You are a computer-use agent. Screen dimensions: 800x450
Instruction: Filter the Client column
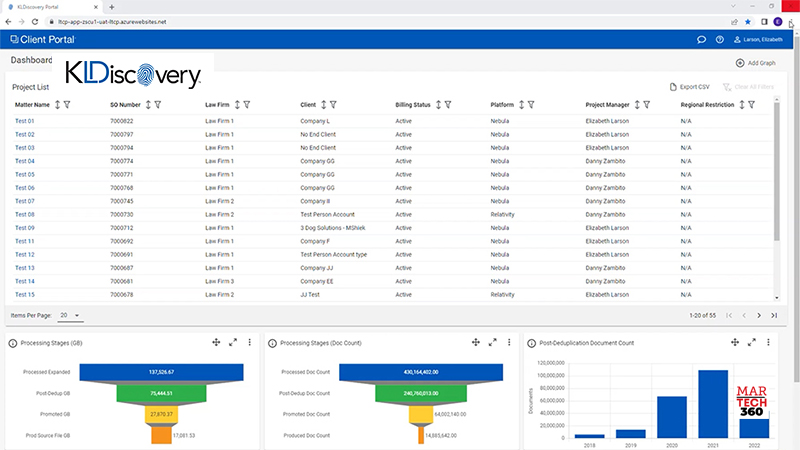[333, 105]
